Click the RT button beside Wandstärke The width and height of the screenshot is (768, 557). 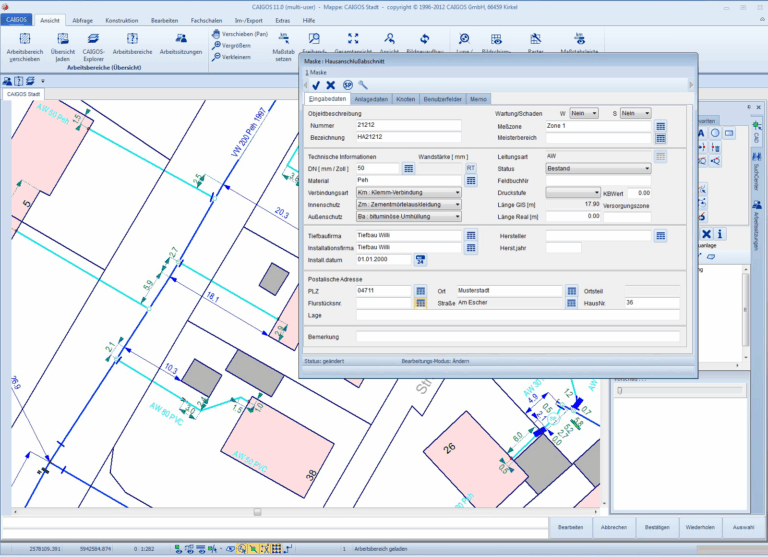click(x=471, y=168)
